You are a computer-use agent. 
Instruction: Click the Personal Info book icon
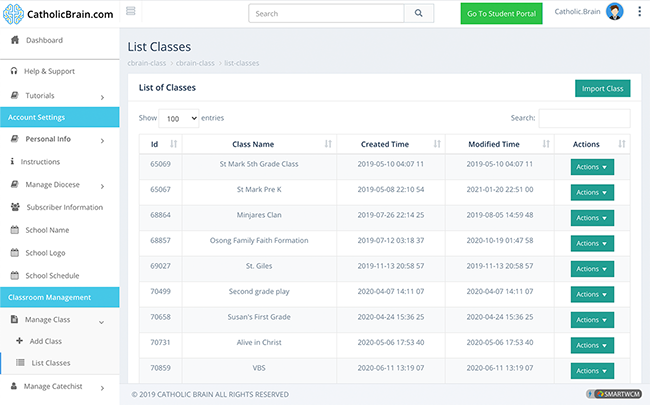coord(15,139)
